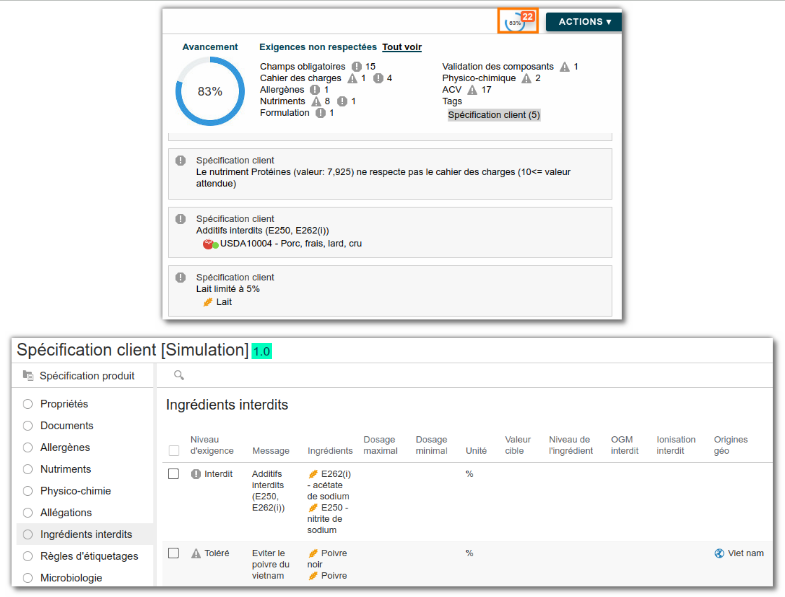
Task: Click the E250 nitrite de sodium ingredient icon
Action: (x=313, y=507)
